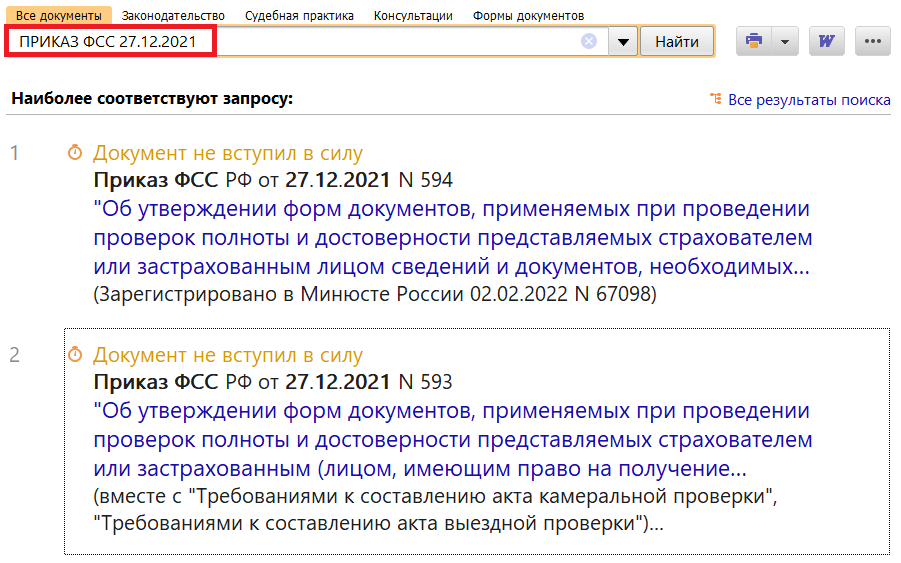Click 'Наиболее соответствуют запросу:' heading
The width and height of the screenshot is (901, 563).
pos(152,99)
